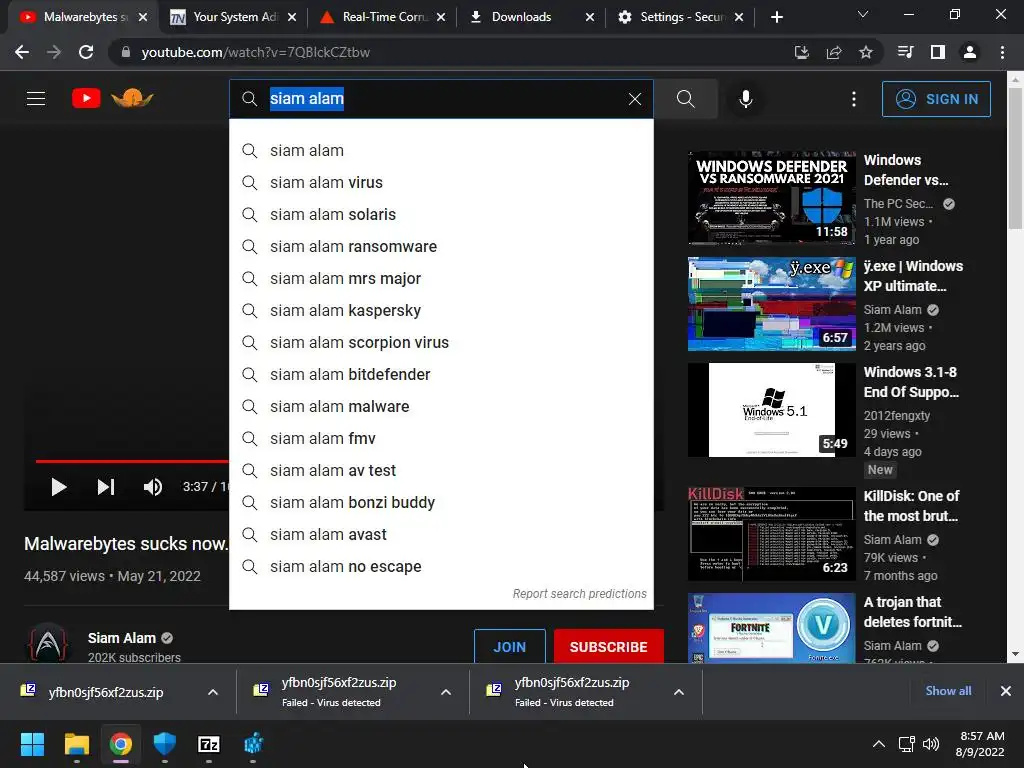Click the JOIN button
Viewport: 1024px width, 768px height.
tap(509, 647)
